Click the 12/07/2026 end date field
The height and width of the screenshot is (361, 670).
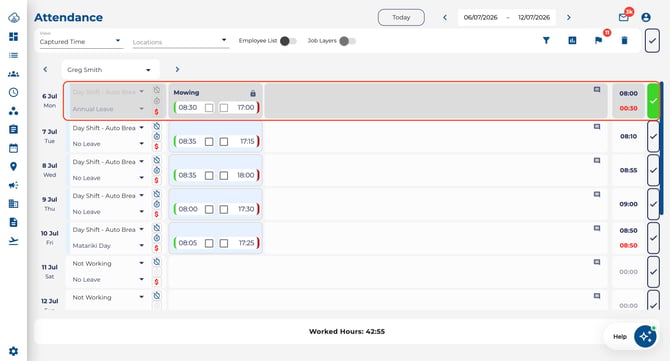point(534,18)
